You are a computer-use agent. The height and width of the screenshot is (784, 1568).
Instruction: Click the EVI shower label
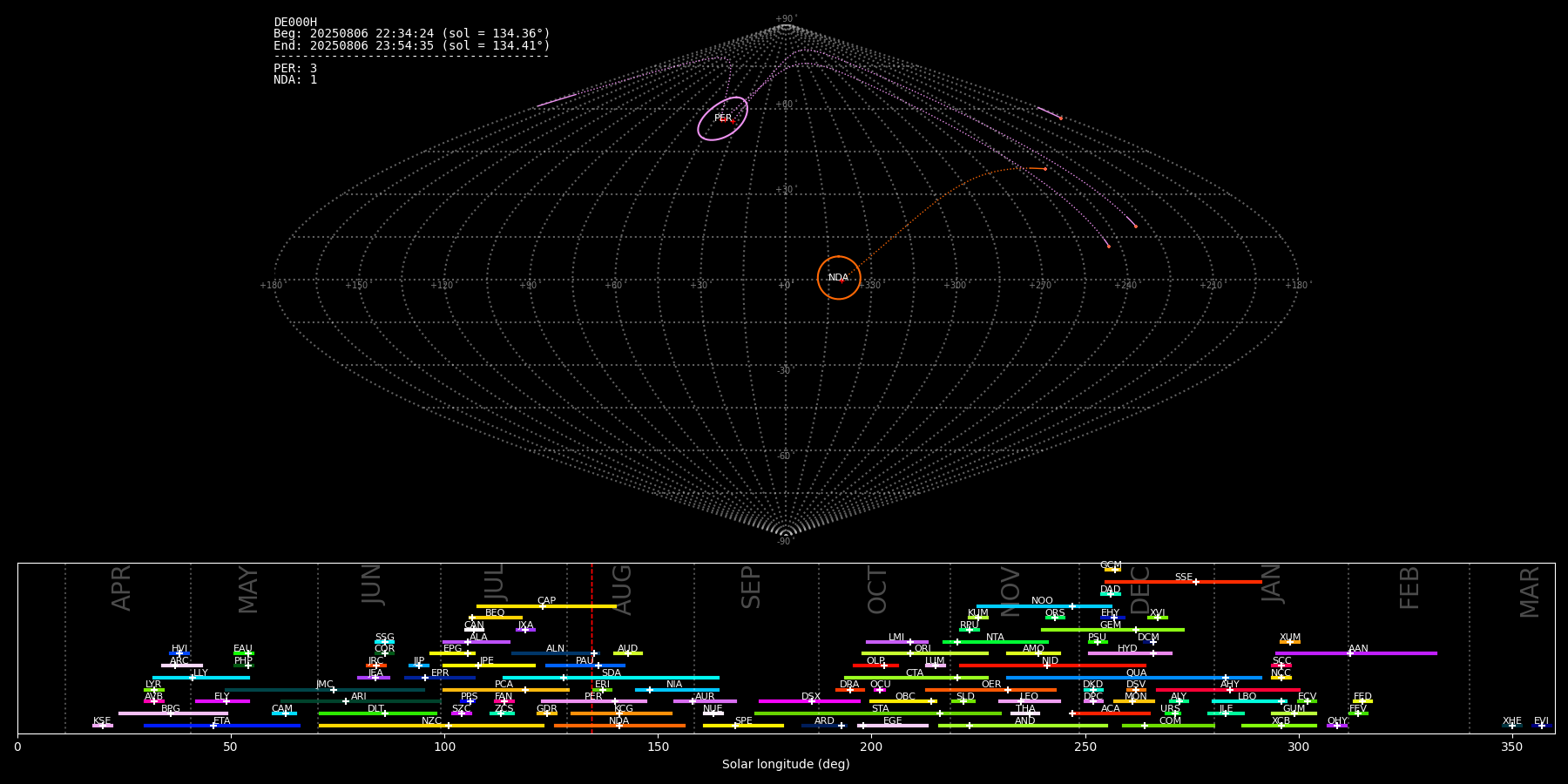click(1542, 721)
